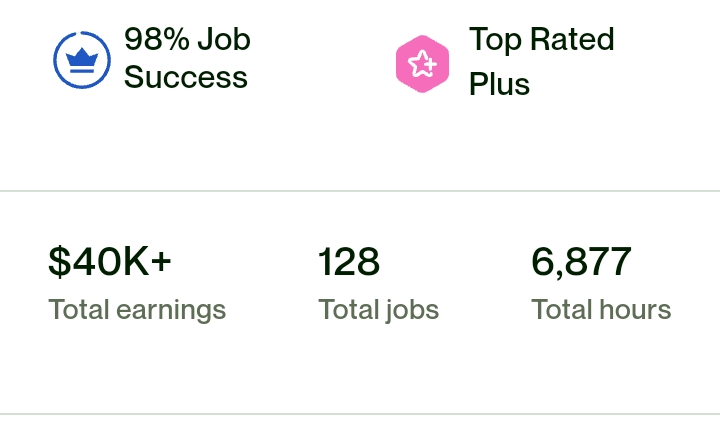The width and height of the screenshot is (720, 431).
Task: Click the word Success under 98% Job
Action: pyautogui.click(x=186, y=77)
